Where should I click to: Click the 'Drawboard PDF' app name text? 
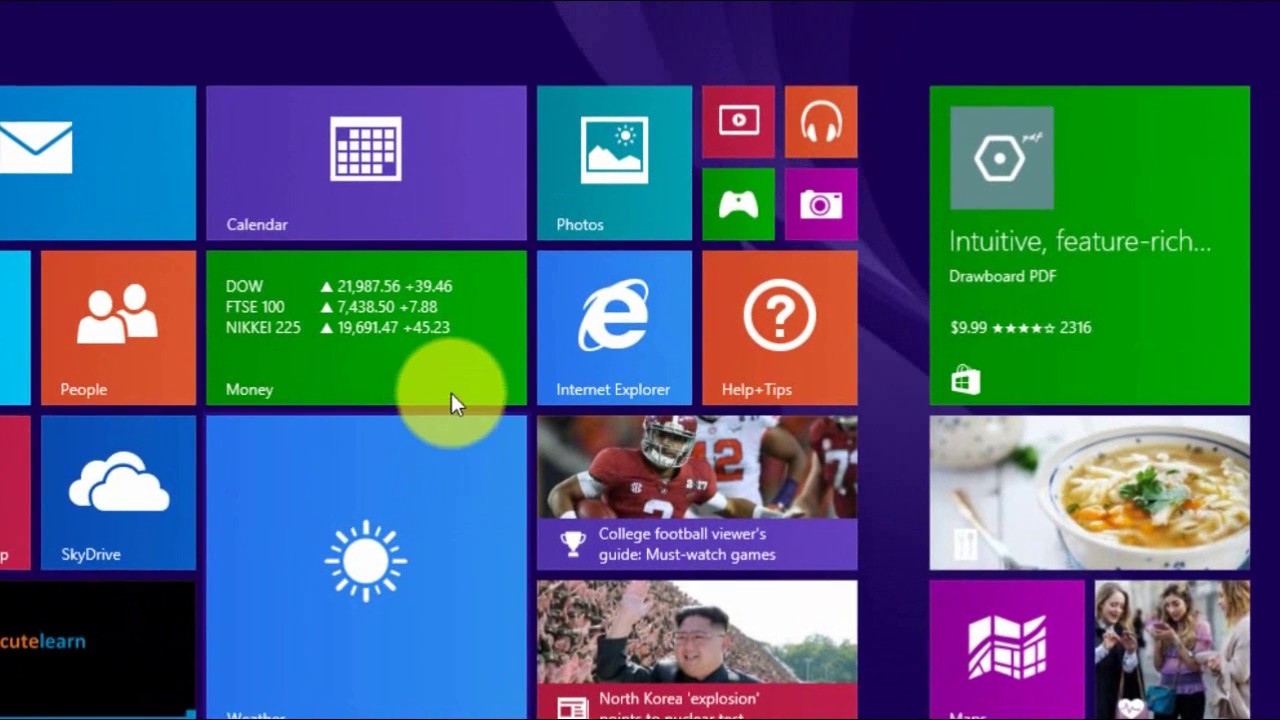1002,276
